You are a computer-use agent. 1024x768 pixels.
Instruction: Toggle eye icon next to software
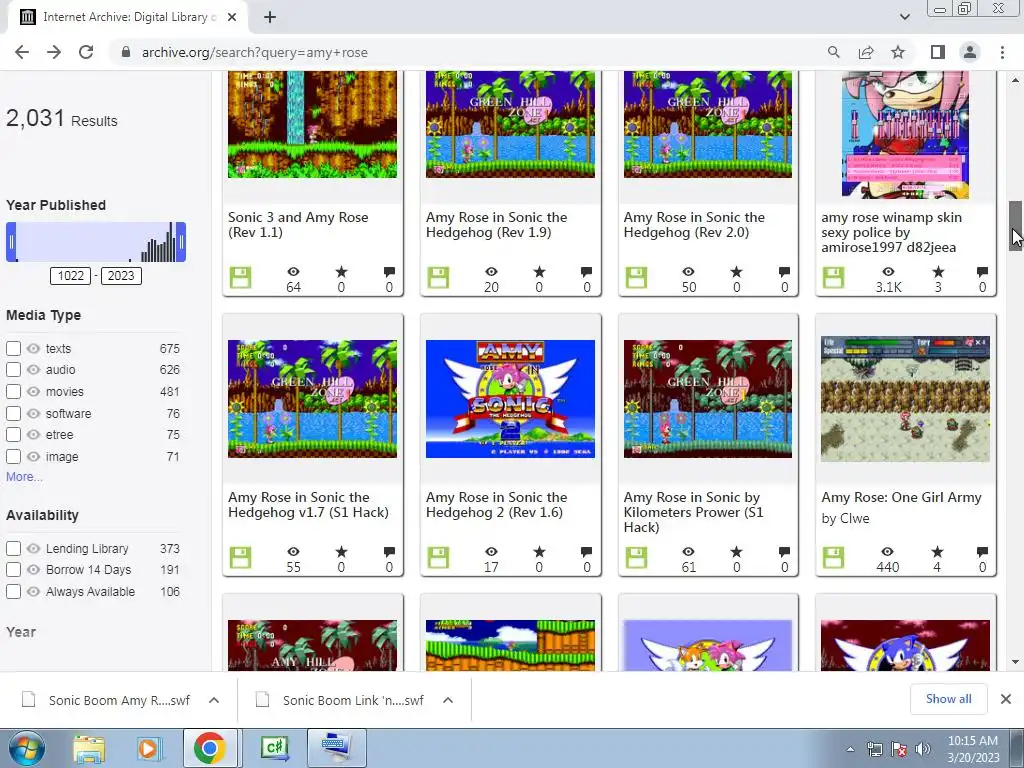(33, 413)
